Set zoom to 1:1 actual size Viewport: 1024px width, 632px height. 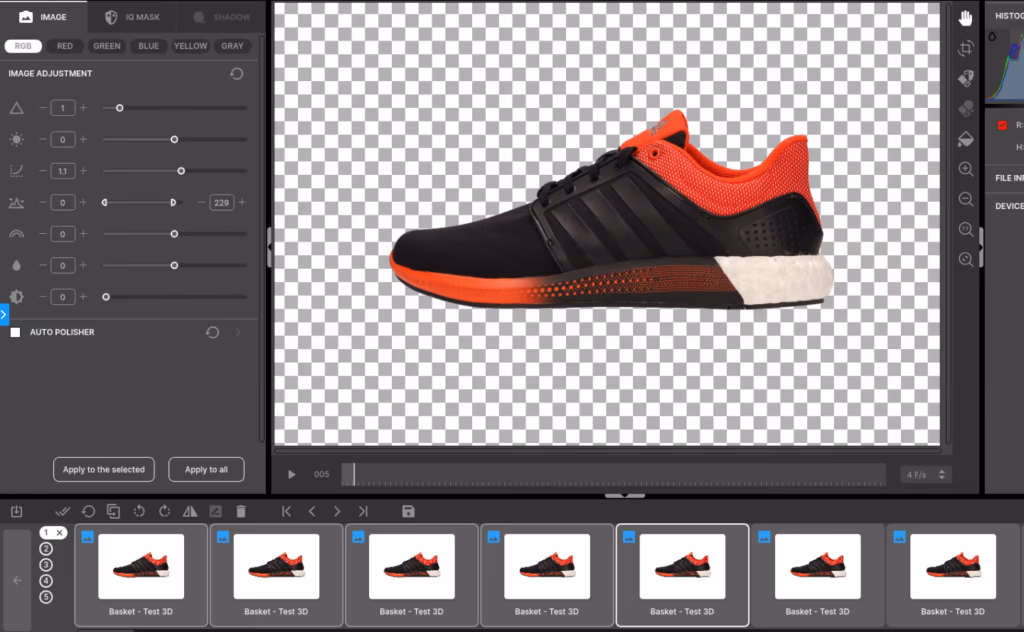(966, 229)
